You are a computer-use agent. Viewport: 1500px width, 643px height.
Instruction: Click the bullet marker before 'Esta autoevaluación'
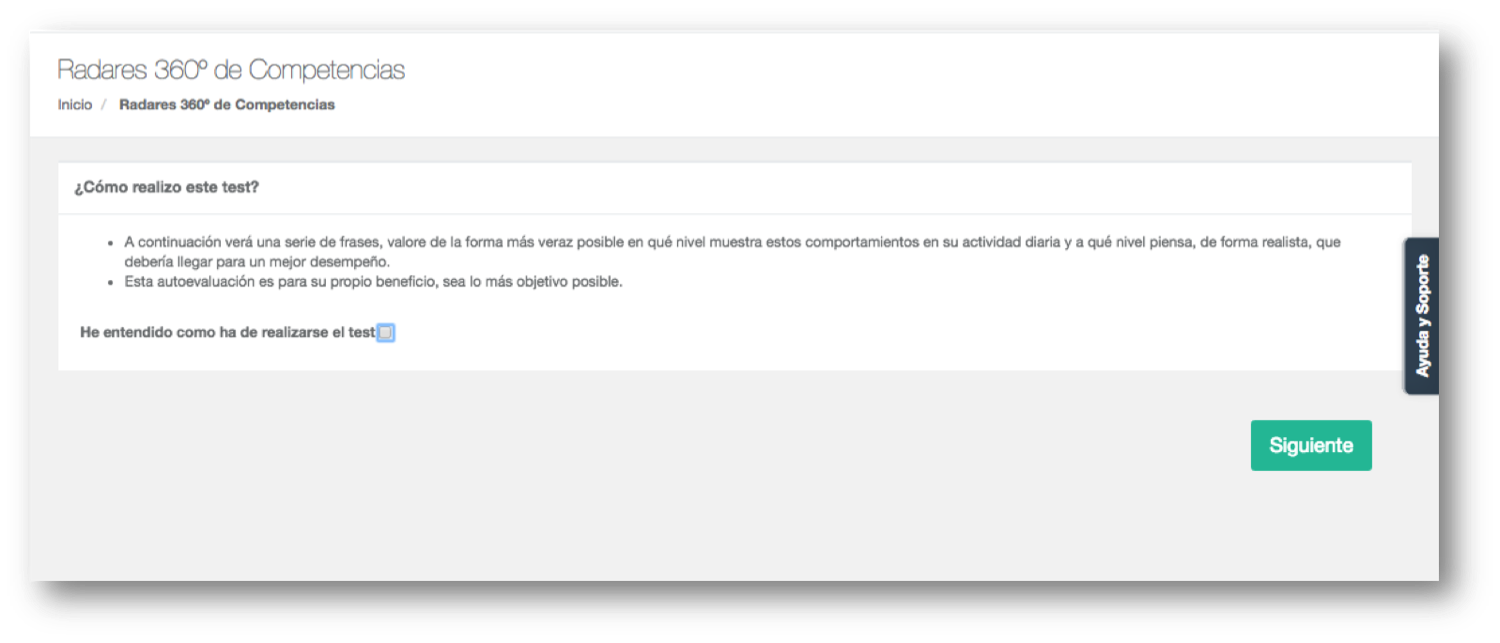[111, 282]
